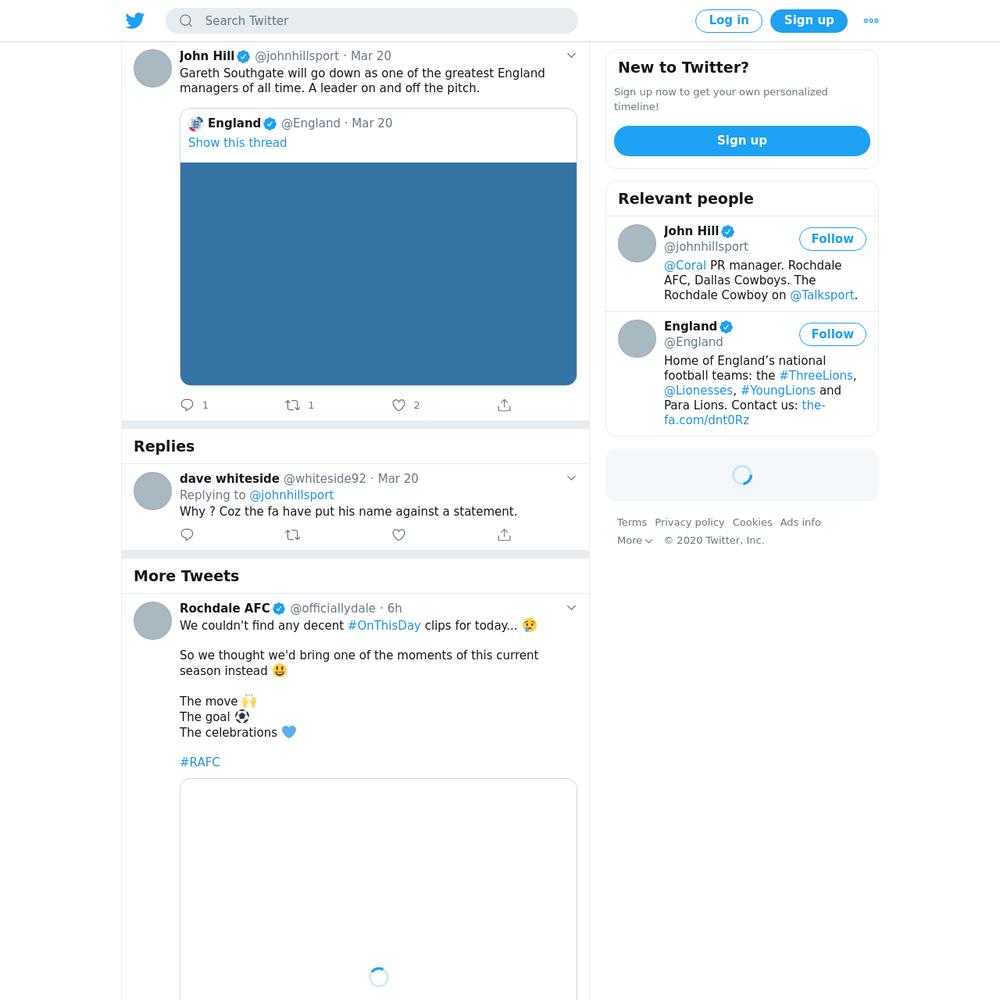Open Show this thread link
This screenshot has width=1000, height=1000.
(237, 142)
